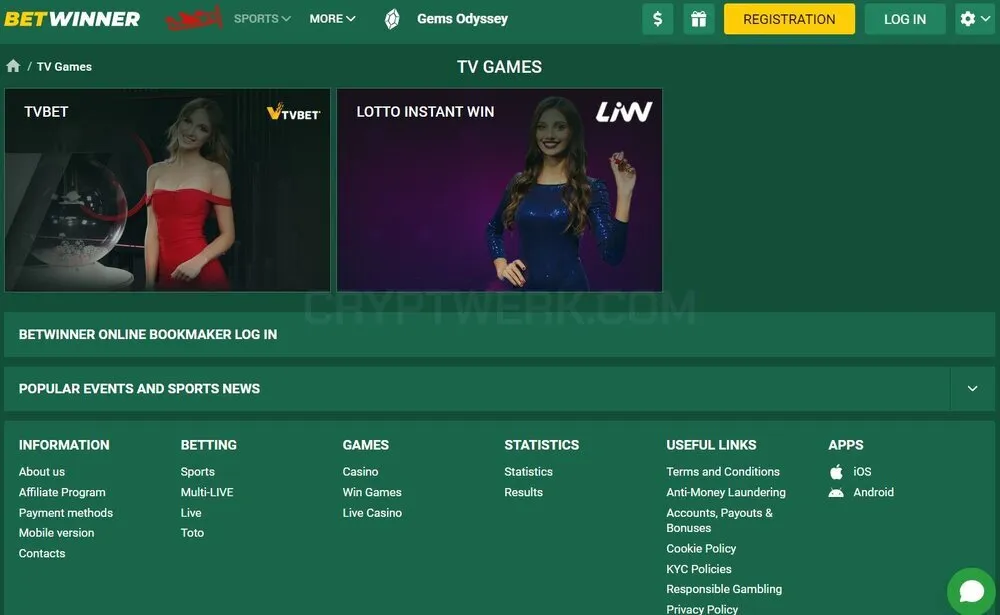Image resolution: width=1000 pixels, height=615 pixels.
Task: Open the Payment methods link
Action: tap(66, 512)
